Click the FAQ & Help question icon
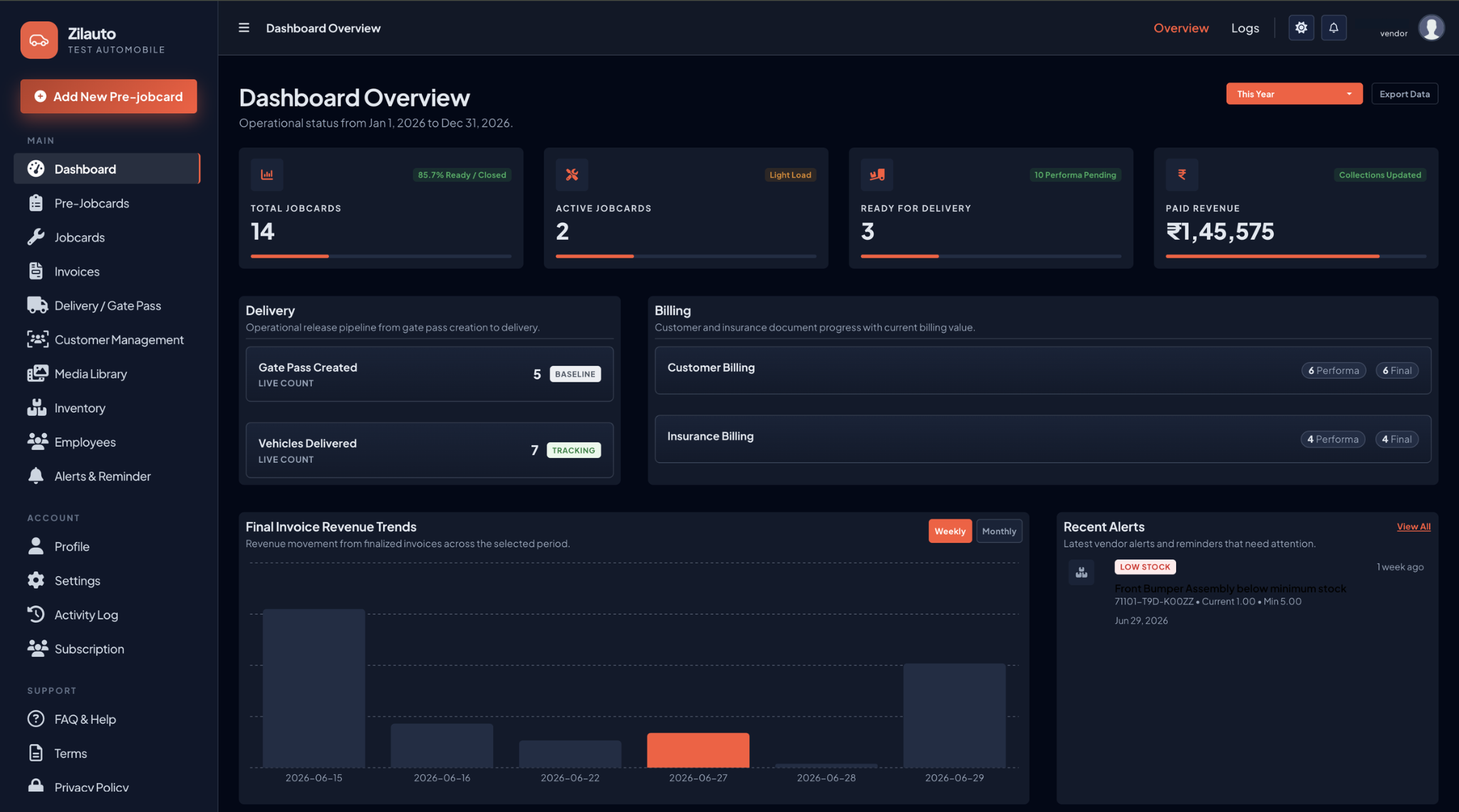Screen dimensions: 1459x812 36,719
